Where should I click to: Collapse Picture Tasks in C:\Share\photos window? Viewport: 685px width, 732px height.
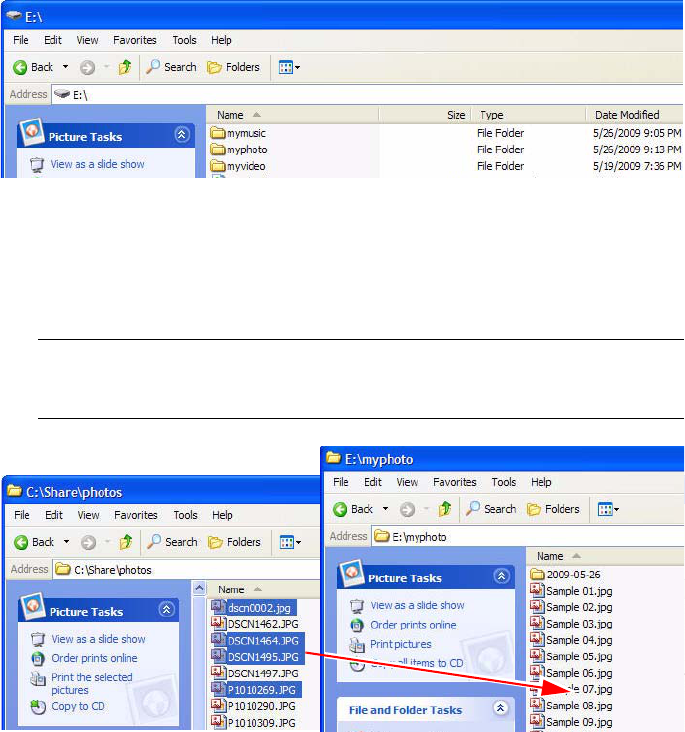(166, 609)
